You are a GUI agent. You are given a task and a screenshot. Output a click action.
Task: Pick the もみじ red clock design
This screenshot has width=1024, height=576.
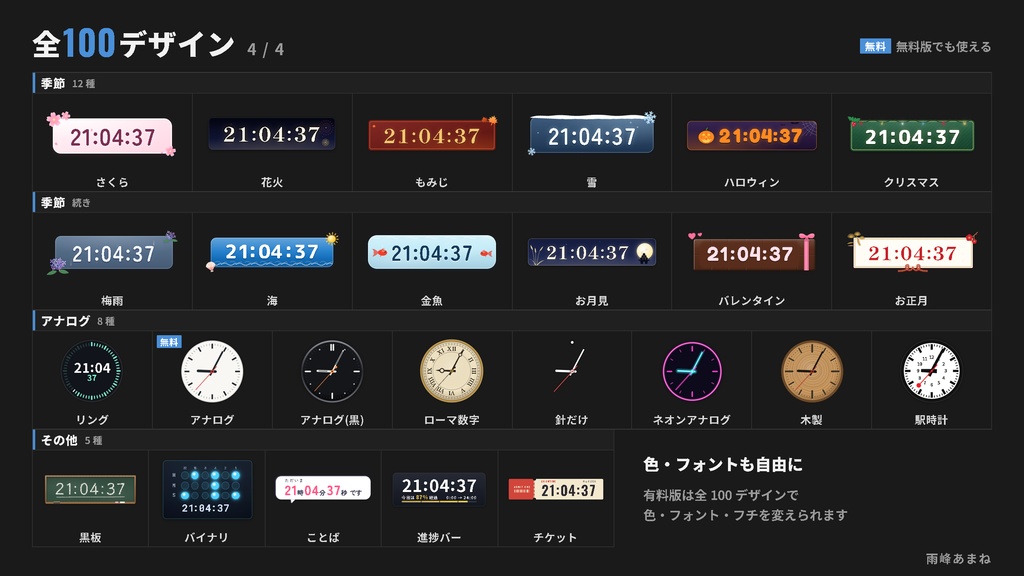point(432,135)
